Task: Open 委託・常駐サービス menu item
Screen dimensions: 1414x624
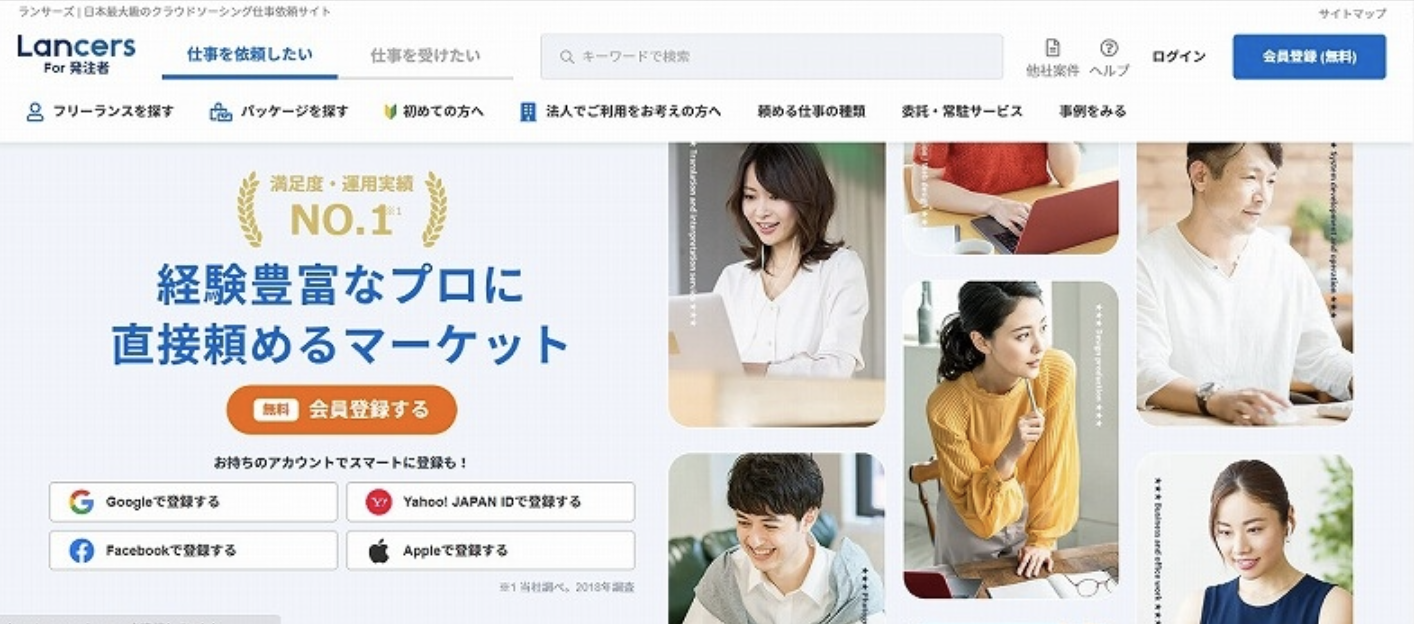Action: (962, 112)
